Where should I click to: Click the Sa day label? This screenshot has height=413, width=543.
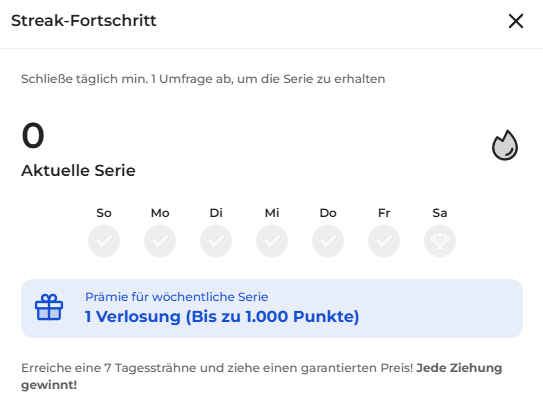(x=440, y=213)
